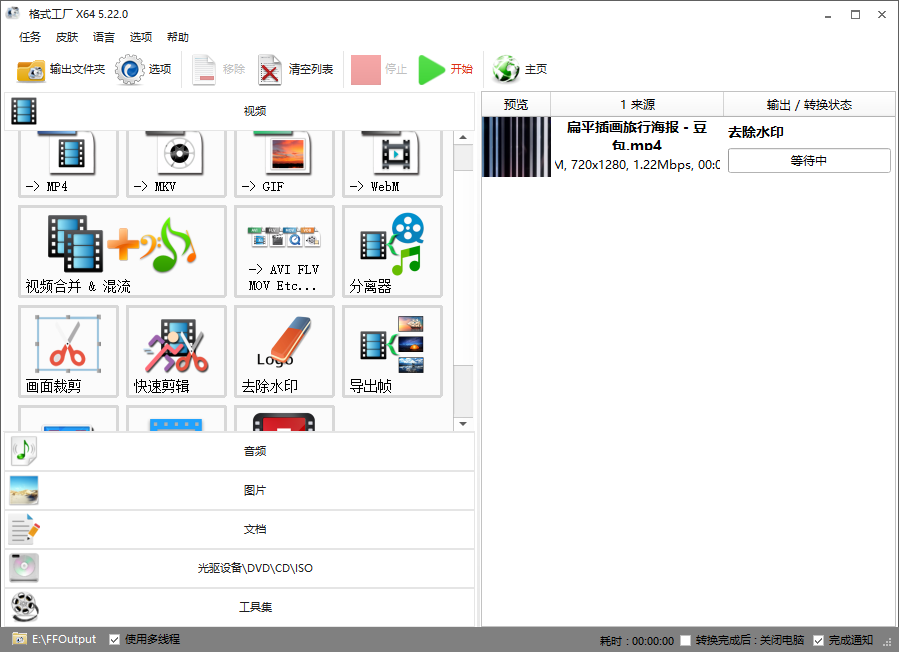Expand the 工具集 toolset section
899x652 pixels.
pyautogui.click(x=240, y=607)
